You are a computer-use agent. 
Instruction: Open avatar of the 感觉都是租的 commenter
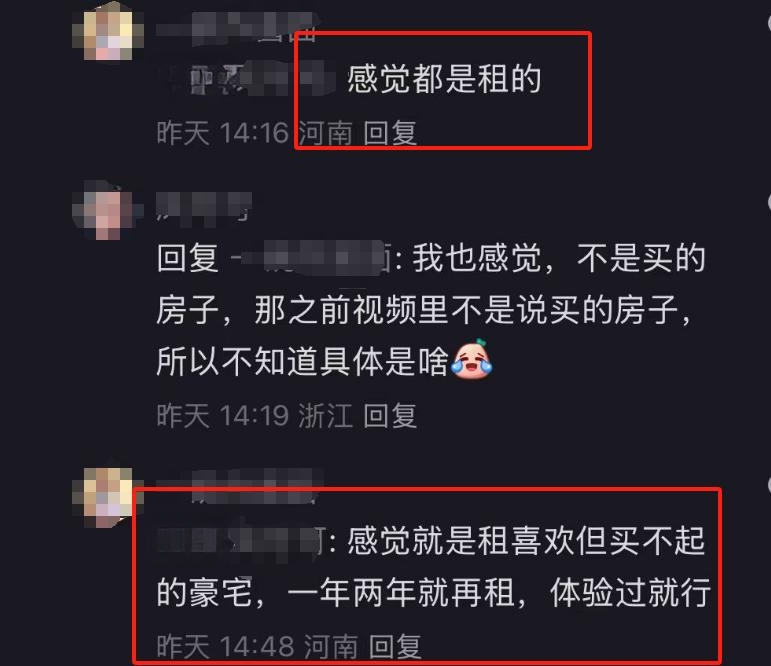(x=108, y=34)
